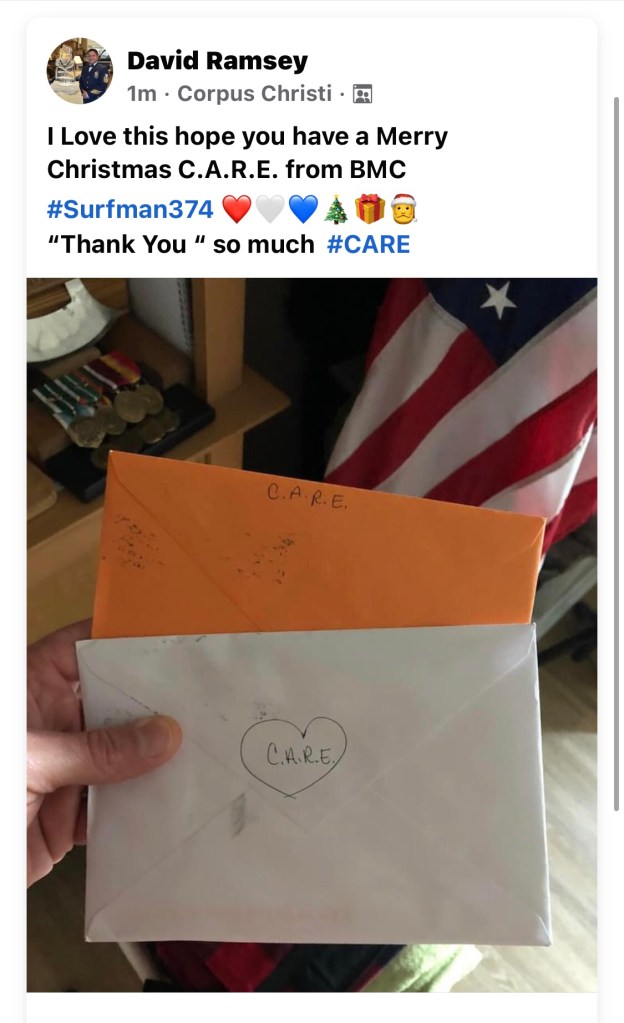Click the white heart emoji
This screenshot has width=624, height=1023.
[270, 209]
